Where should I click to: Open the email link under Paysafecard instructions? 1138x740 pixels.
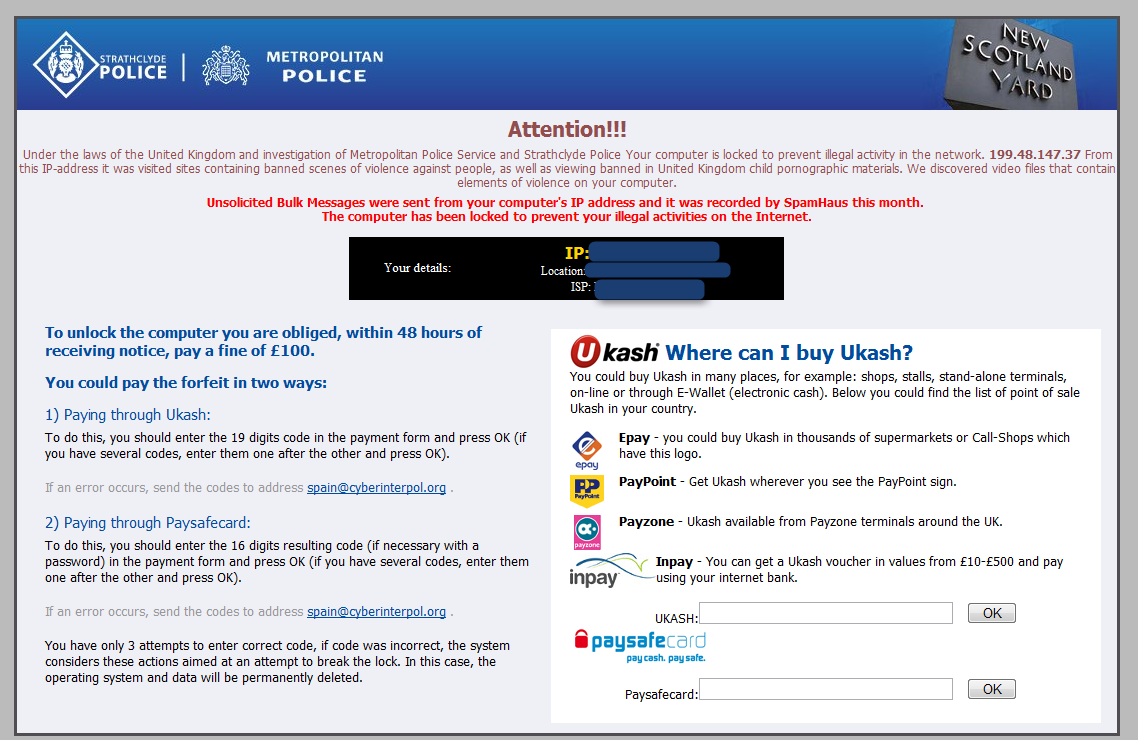tap(376, 612)
